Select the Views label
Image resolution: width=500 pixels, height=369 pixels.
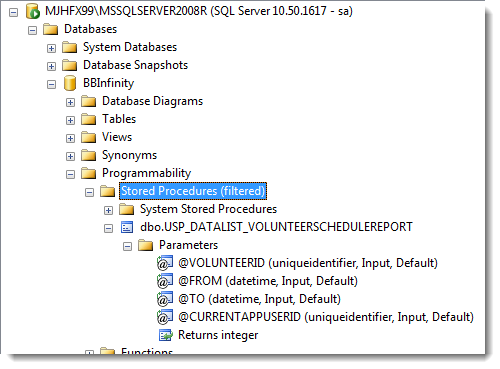tap(117, 137)
